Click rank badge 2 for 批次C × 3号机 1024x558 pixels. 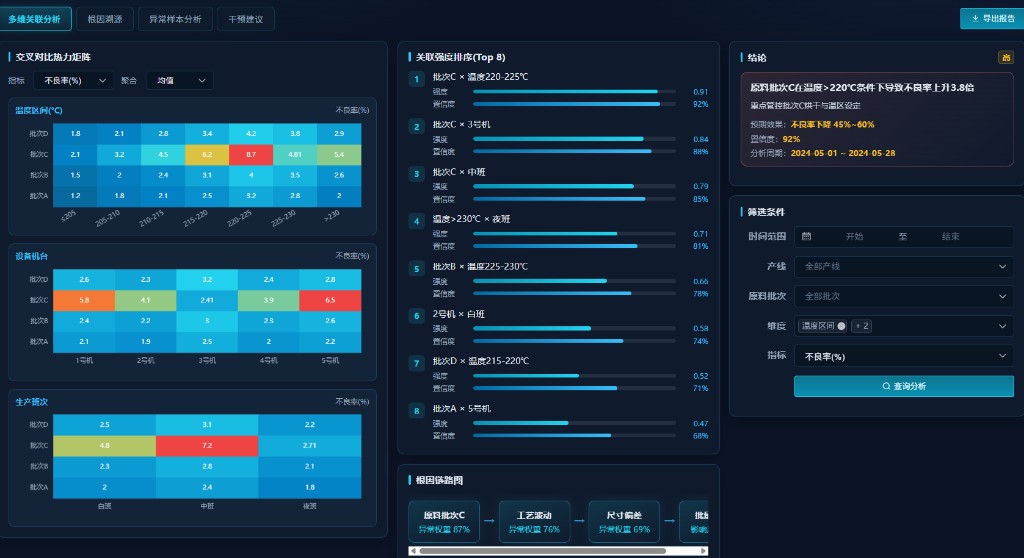[x=417, y=127]
